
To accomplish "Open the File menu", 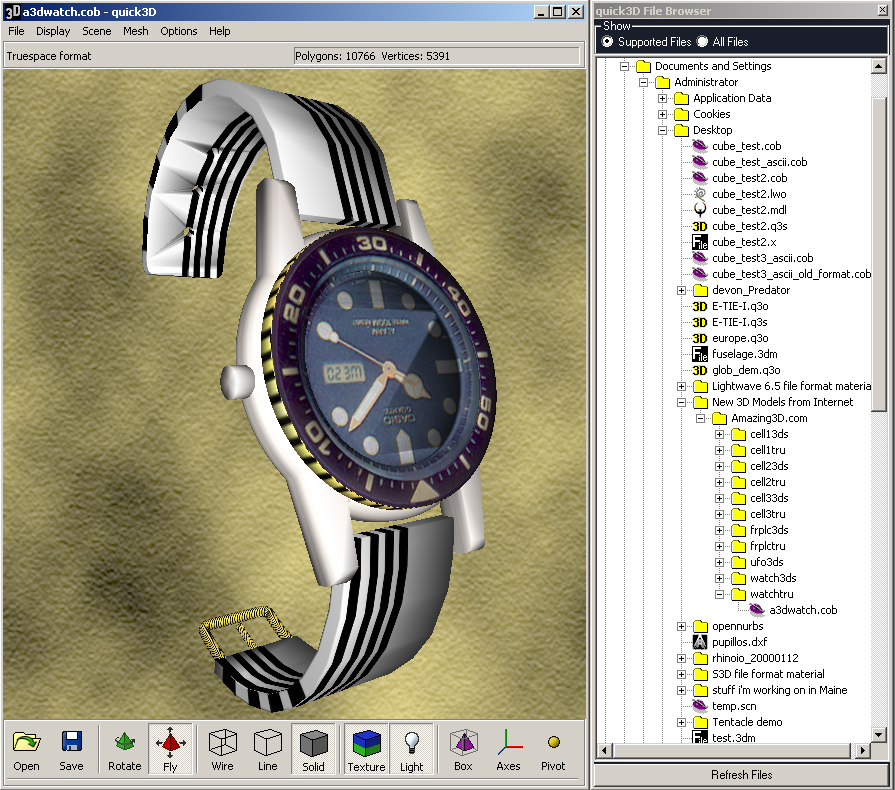I will (16, 31).
